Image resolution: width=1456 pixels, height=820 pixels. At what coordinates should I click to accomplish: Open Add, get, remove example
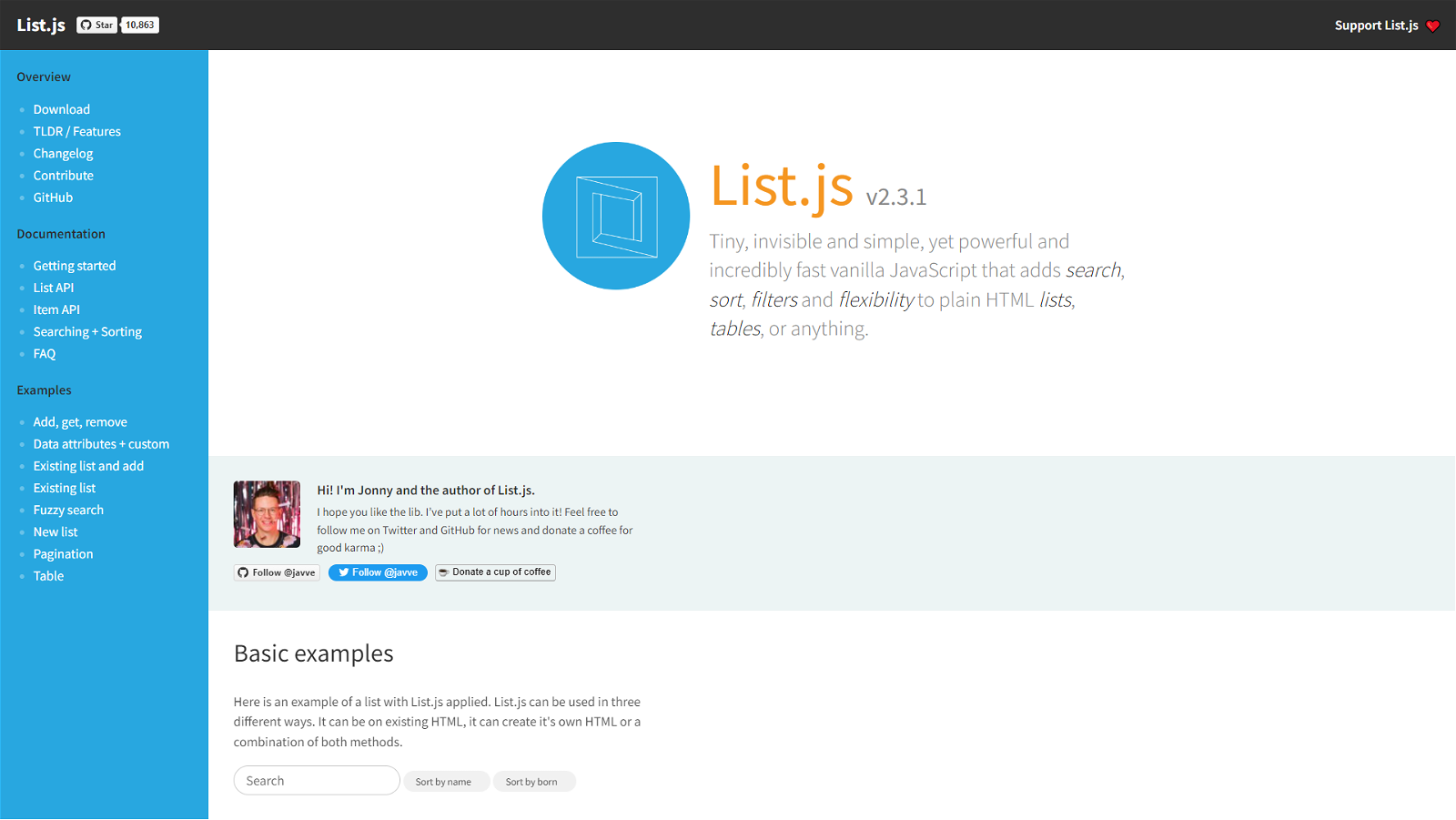(80, 422)
